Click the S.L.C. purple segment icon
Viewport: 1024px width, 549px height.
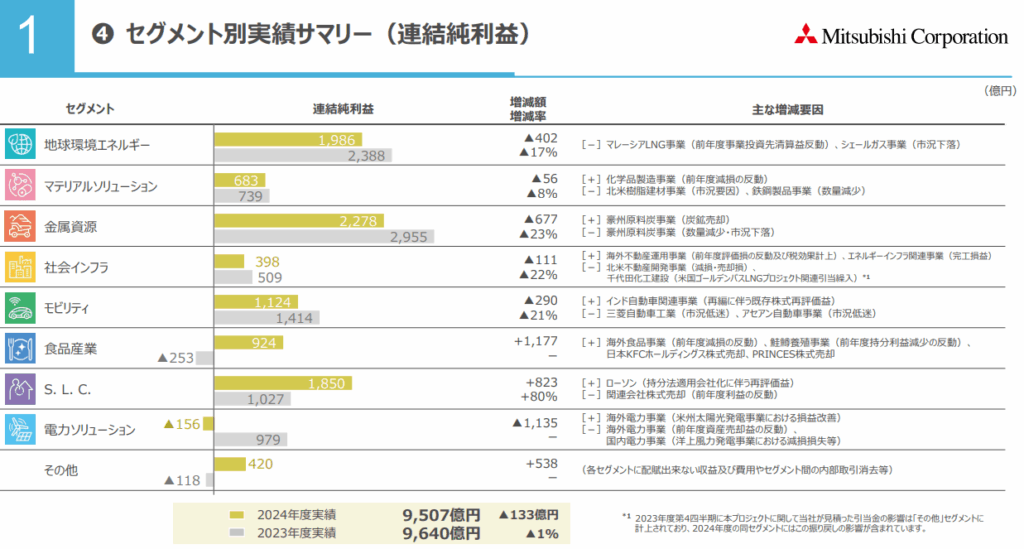tap(20, 389)
